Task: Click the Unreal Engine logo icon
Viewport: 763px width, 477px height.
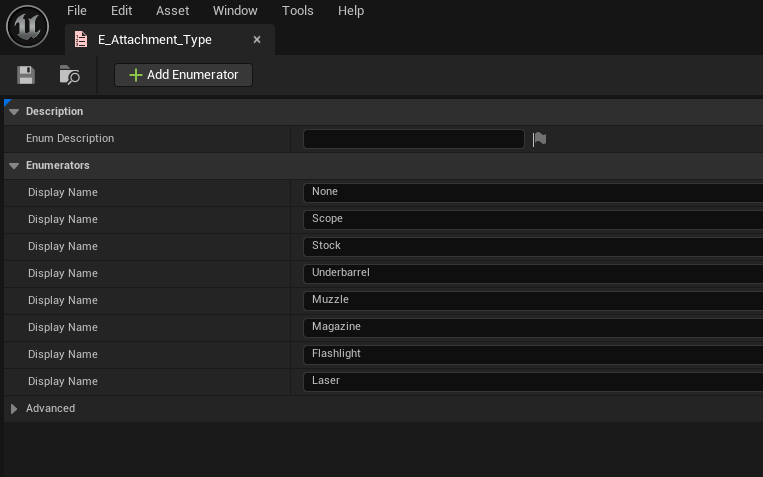Action: [x=27, y=26]
